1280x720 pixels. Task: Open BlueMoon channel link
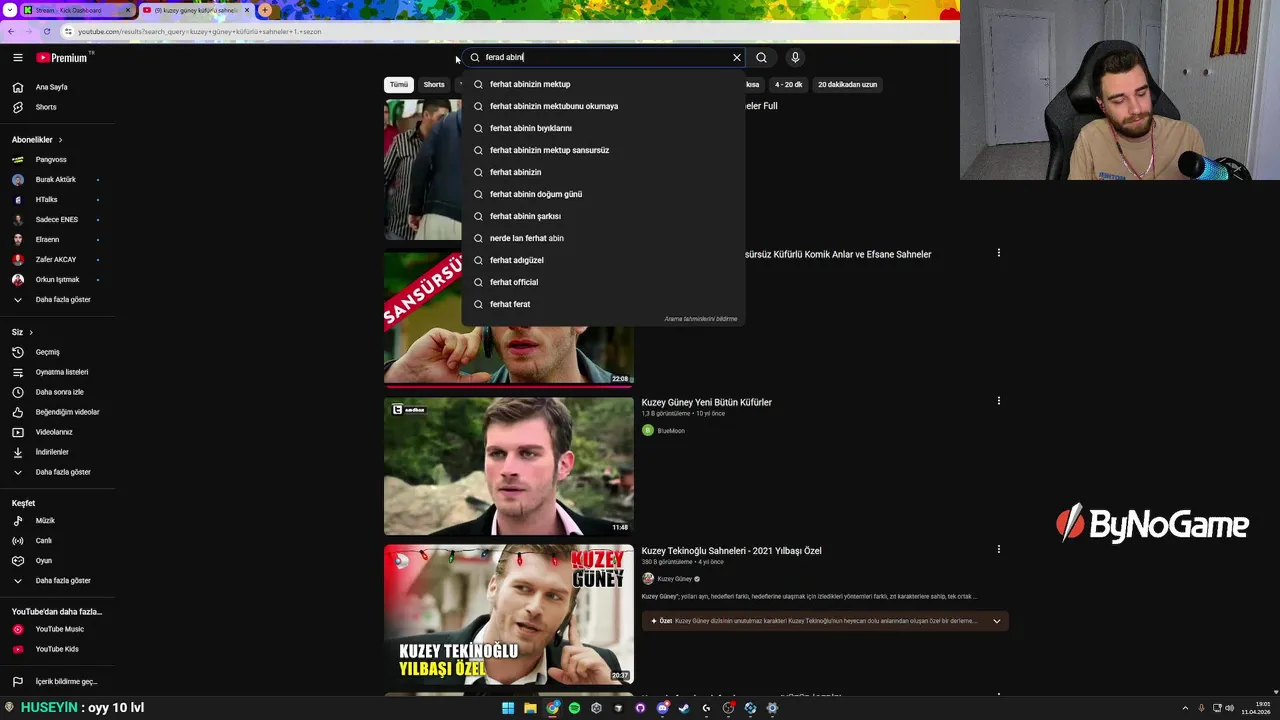point(671,431)
